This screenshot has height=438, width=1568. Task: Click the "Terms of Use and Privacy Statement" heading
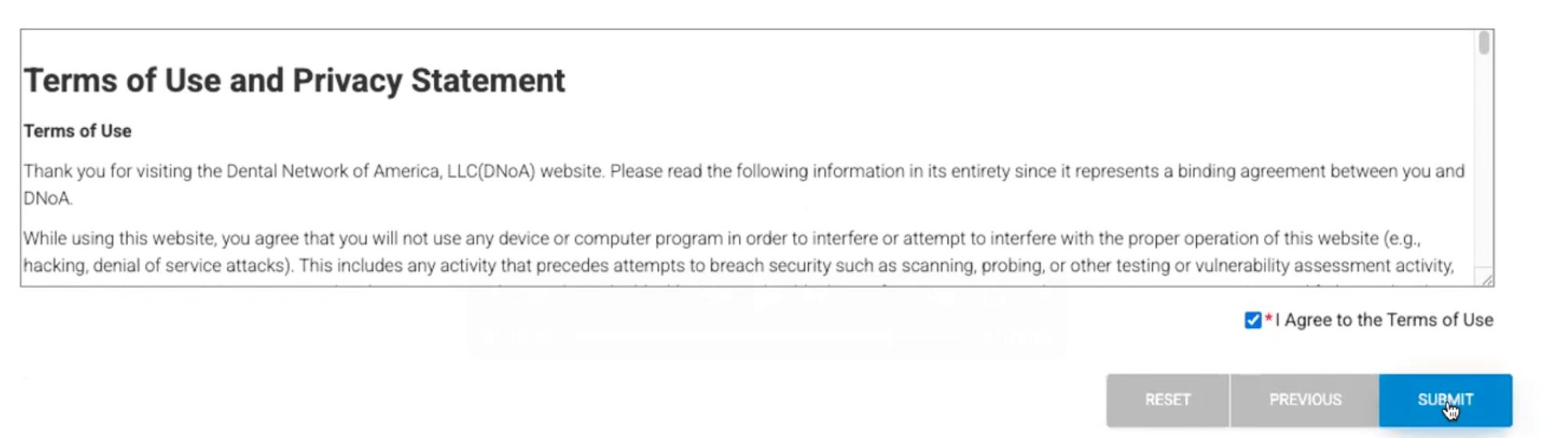click(x=294, y=80)
